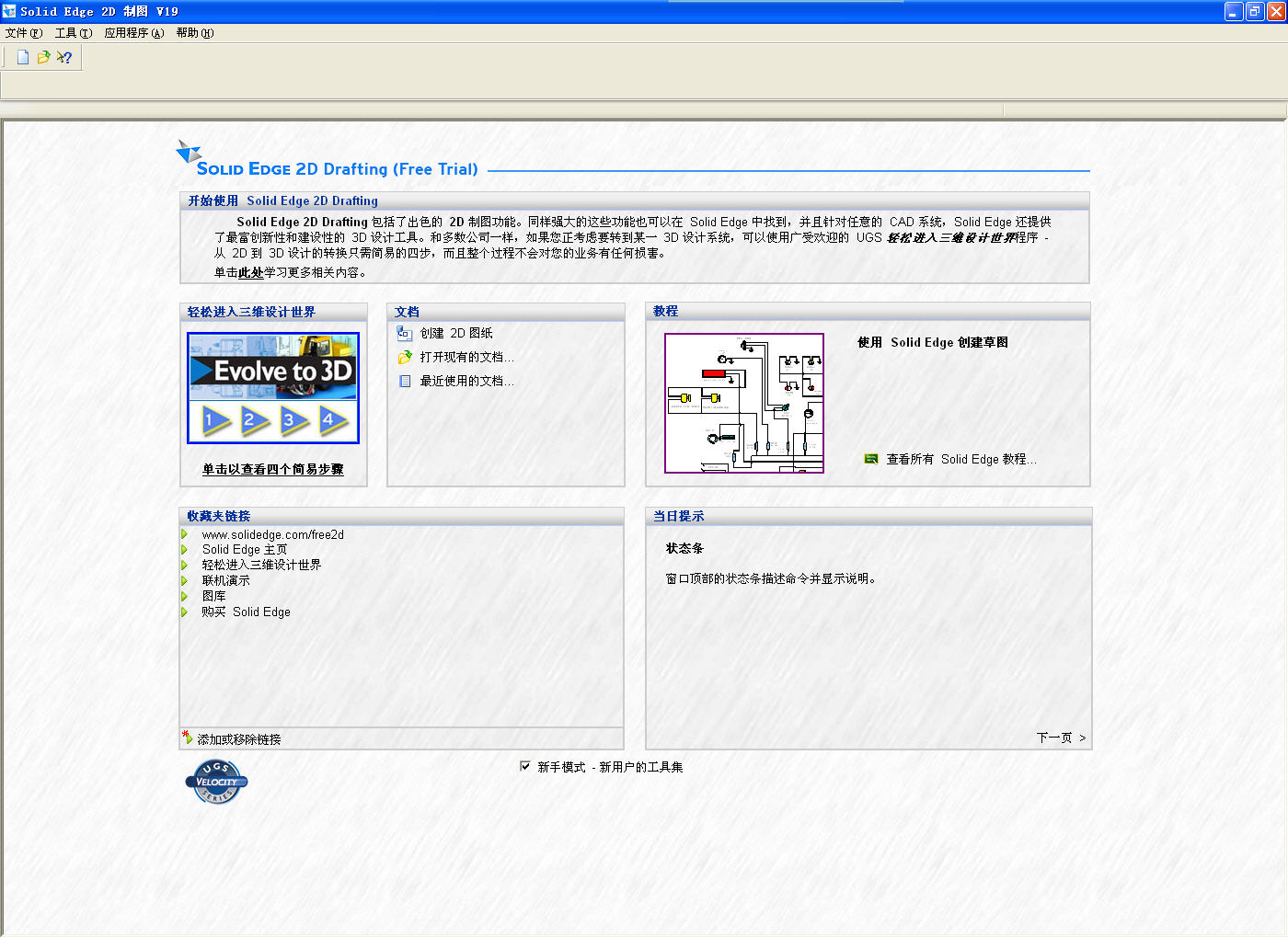Image resolution: width=1288 pixels, height=938 pixels.
Task: Click step 1 arrow in Evolve banner
Action: click(216, 422)
